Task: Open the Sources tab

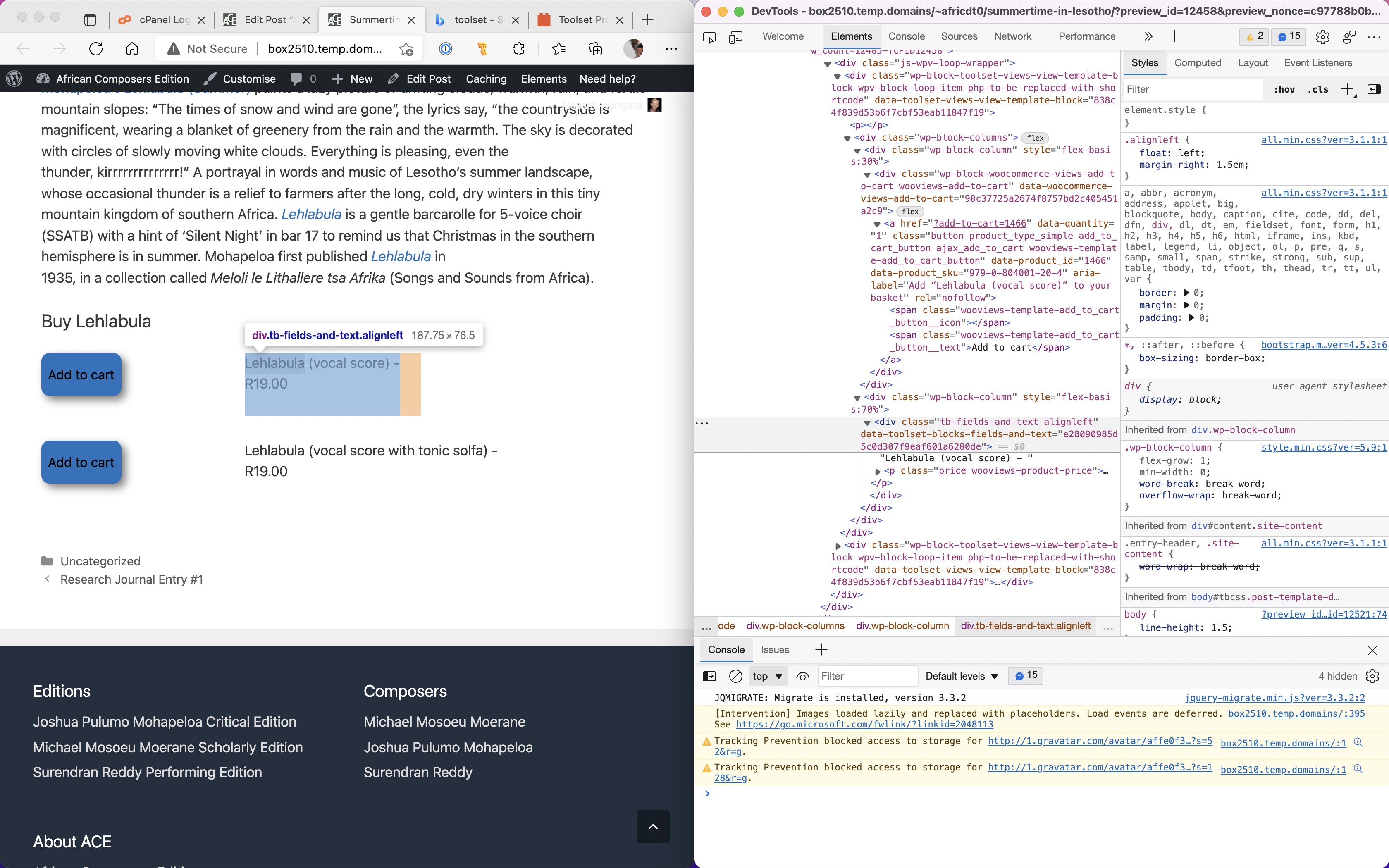Action: click(x=959, y=37)
